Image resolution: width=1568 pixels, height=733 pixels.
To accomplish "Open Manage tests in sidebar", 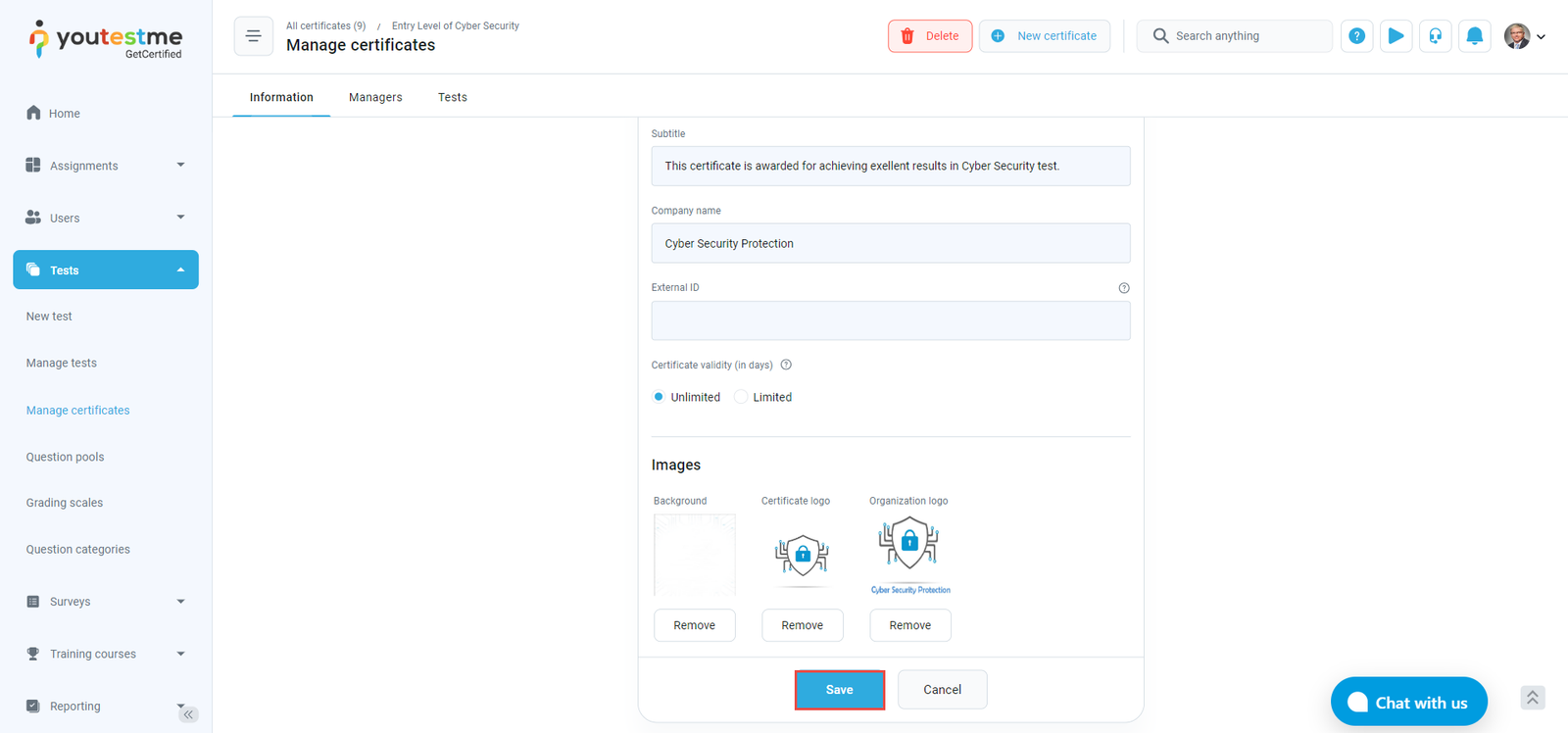I will pyautogui.click(x=62, y=363).
